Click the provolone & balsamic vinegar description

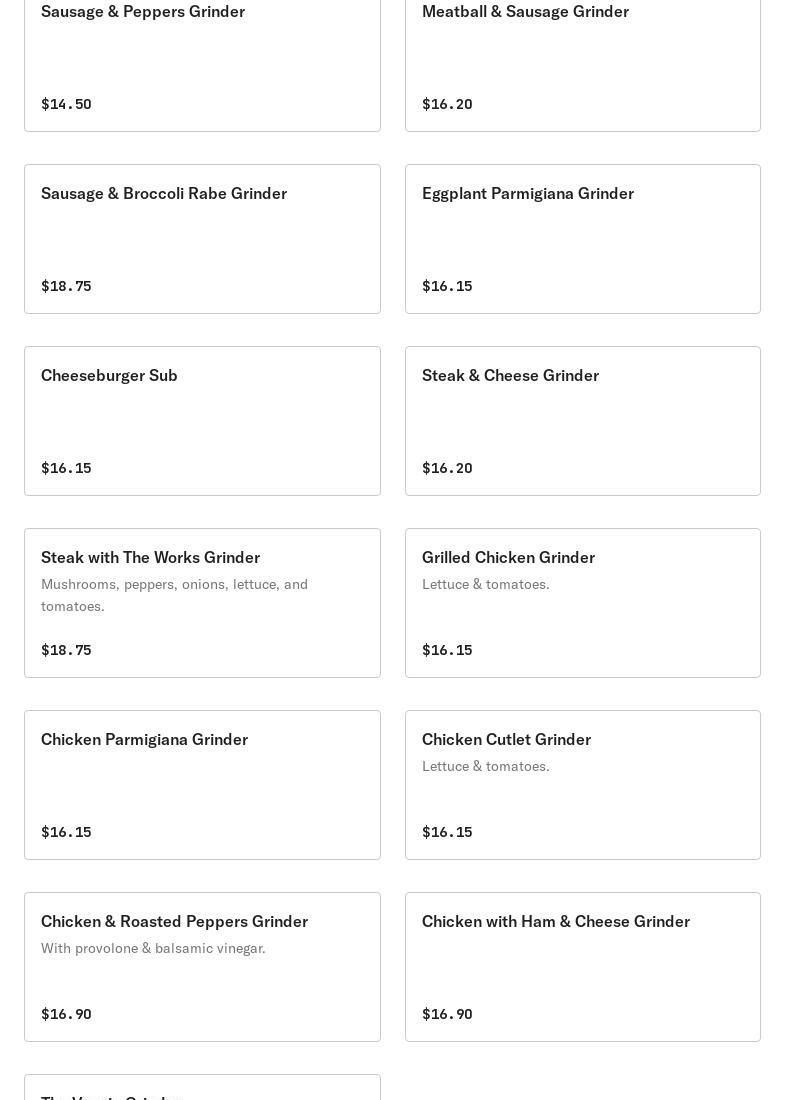[153, 948]
